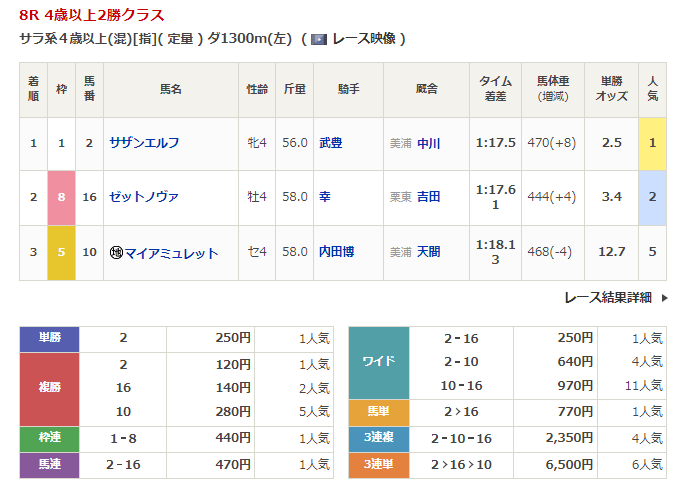Click the pink frame number 8 cell
686x487 pixels.
tap(61, 197)
